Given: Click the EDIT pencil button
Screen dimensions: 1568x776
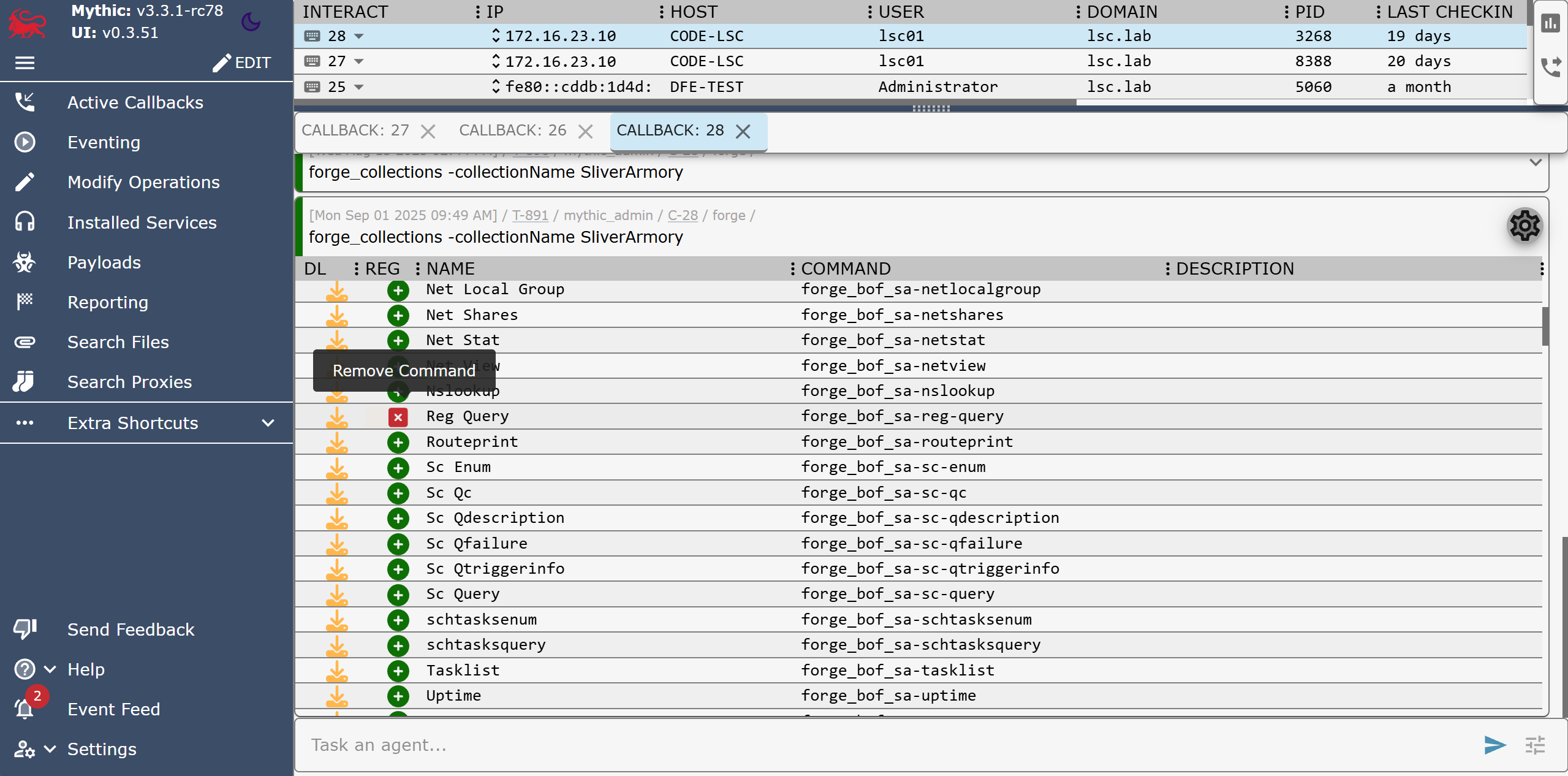Looking at the screenshot, I should [241, 63].
